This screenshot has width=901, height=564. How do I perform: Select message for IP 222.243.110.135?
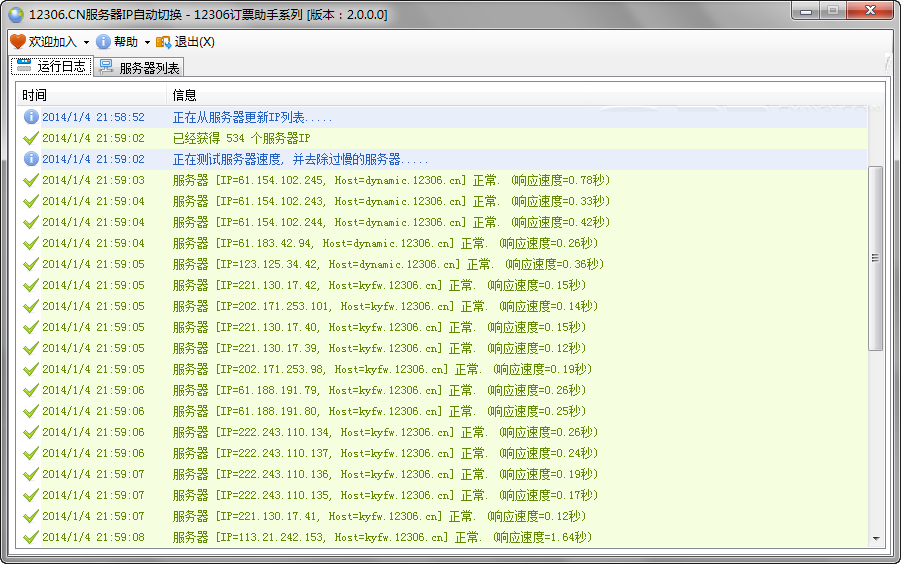pyautogui.click(x=385, y=495)
